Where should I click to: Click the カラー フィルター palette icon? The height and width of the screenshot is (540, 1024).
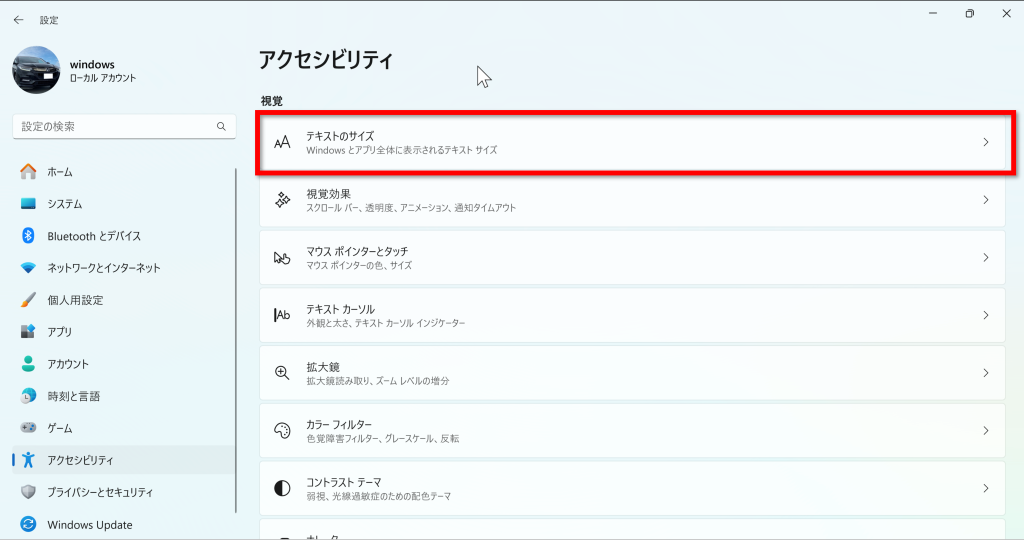tap(282, 430)
